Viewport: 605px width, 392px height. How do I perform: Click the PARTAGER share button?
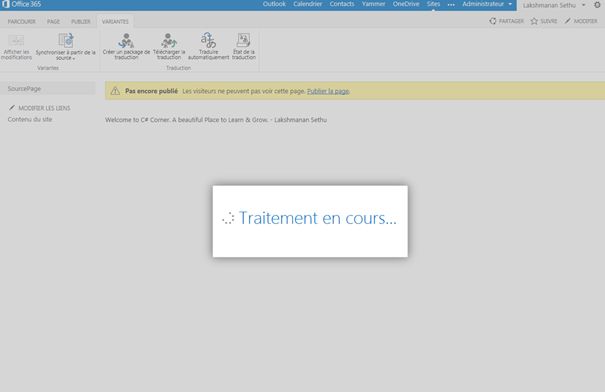pos(506,21)
